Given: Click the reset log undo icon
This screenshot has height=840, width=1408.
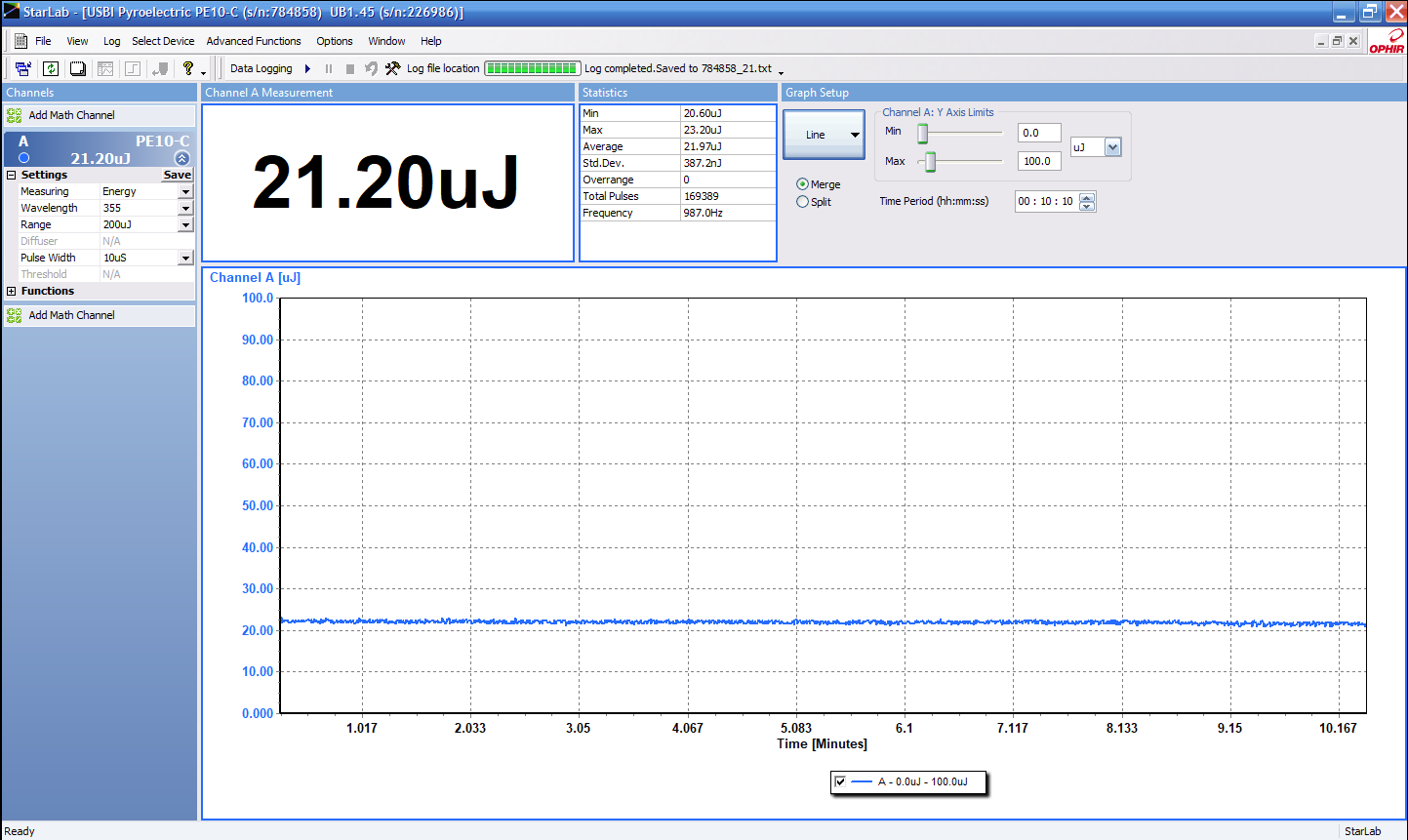Looking at the screenshot, I should click(371, 68).
